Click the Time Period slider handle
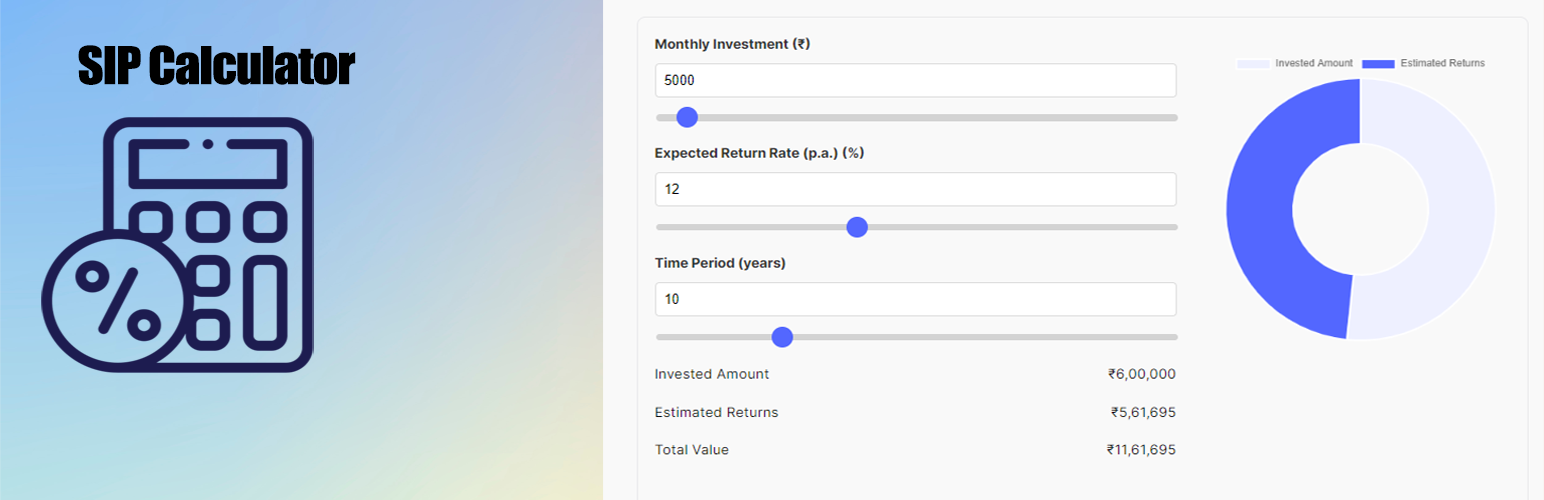The image size is (1544, 500). tap(783, 337)
